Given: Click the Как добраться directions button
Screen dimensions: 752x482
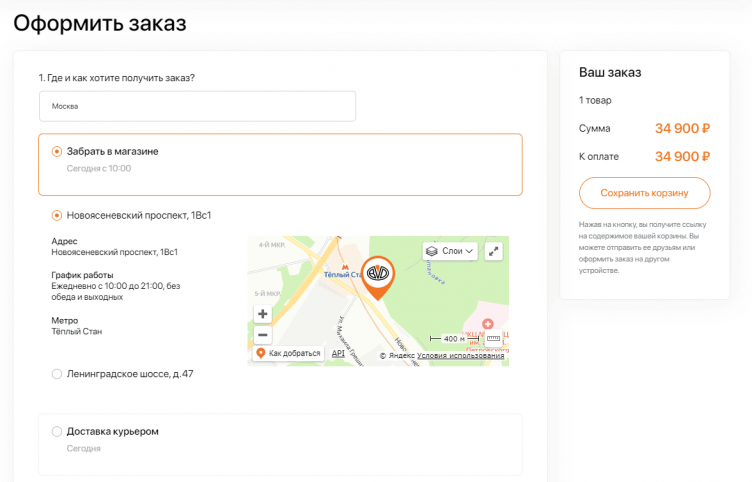Looking at the screenshot, I should click(288, 353).
